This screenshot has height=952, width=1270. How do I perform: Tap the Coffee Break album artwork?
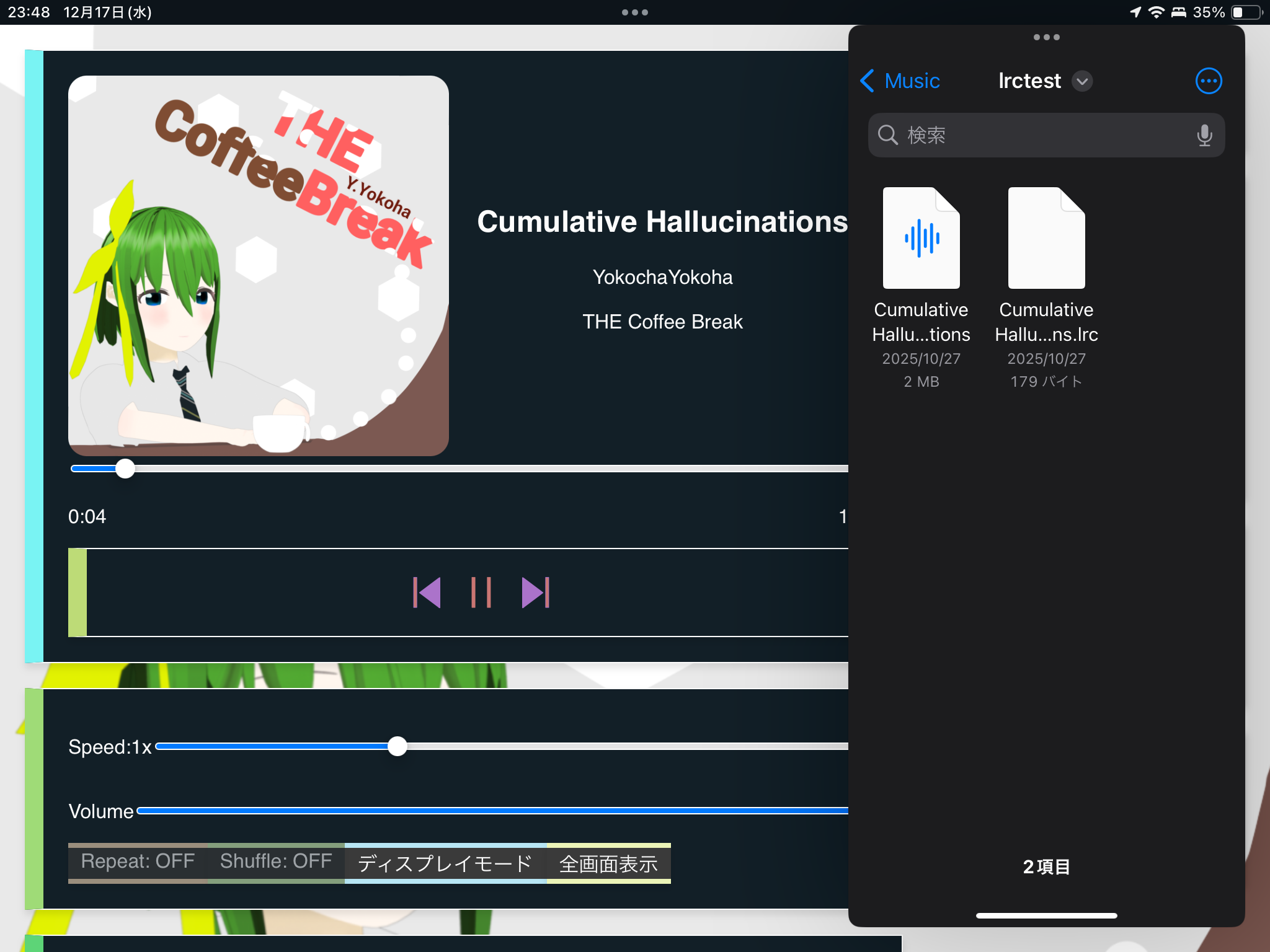tap(258, 266)
